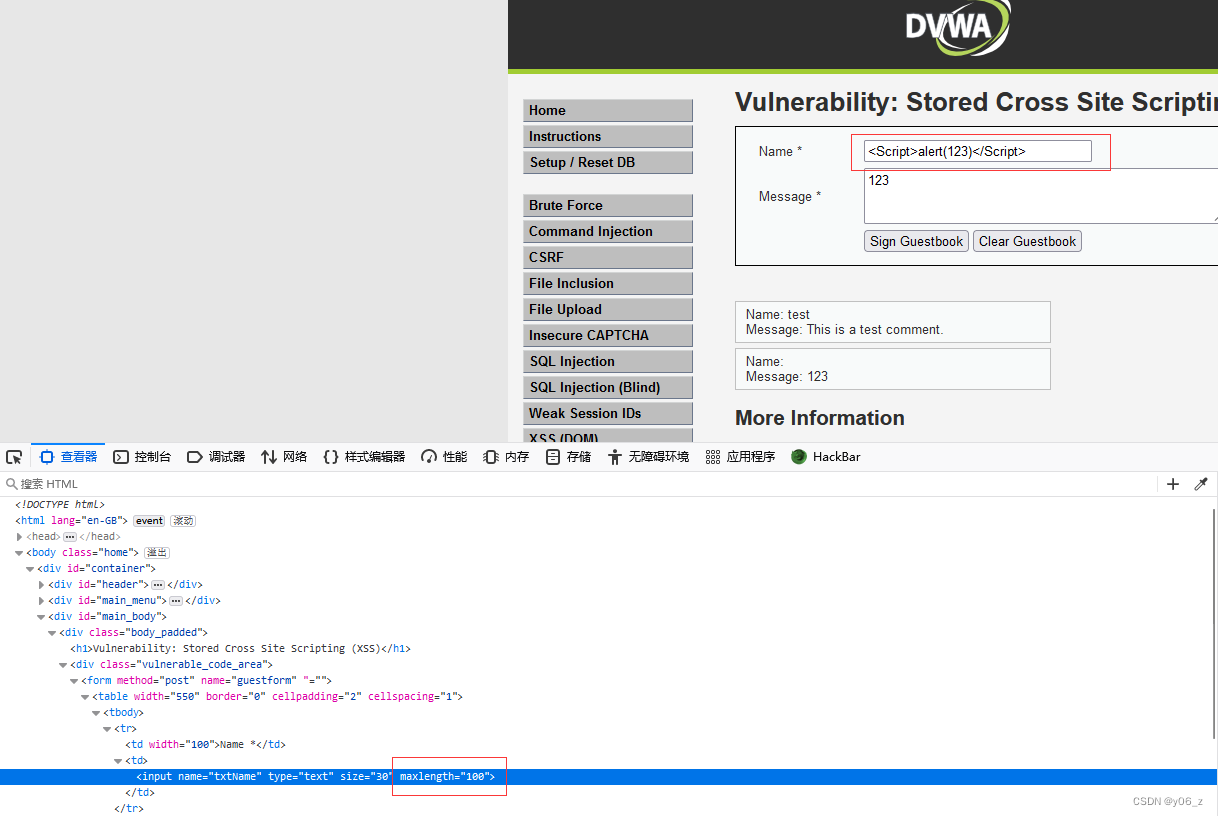Click the Sign Guestbook button

point(916,241)
